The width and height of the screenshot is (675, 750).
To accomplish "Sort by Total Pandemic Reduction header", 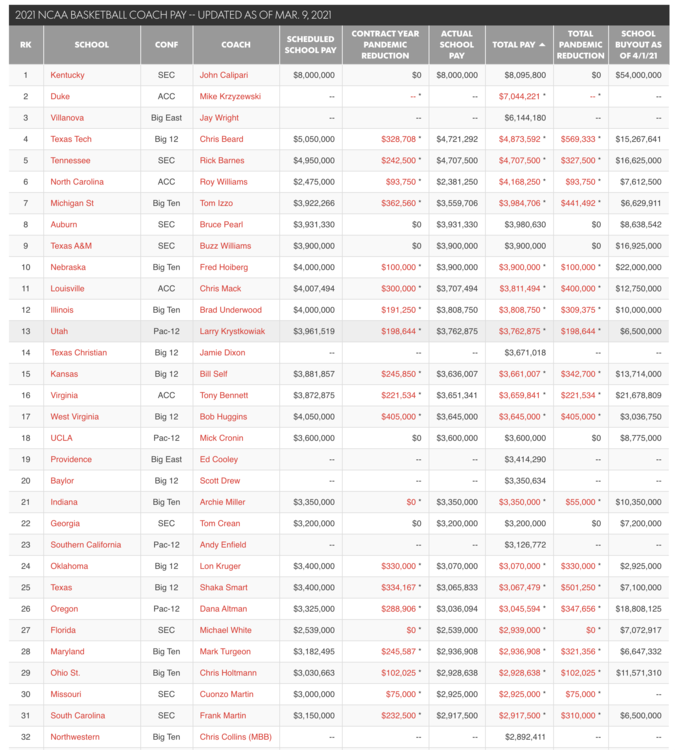I will click(x=580, y=45).
